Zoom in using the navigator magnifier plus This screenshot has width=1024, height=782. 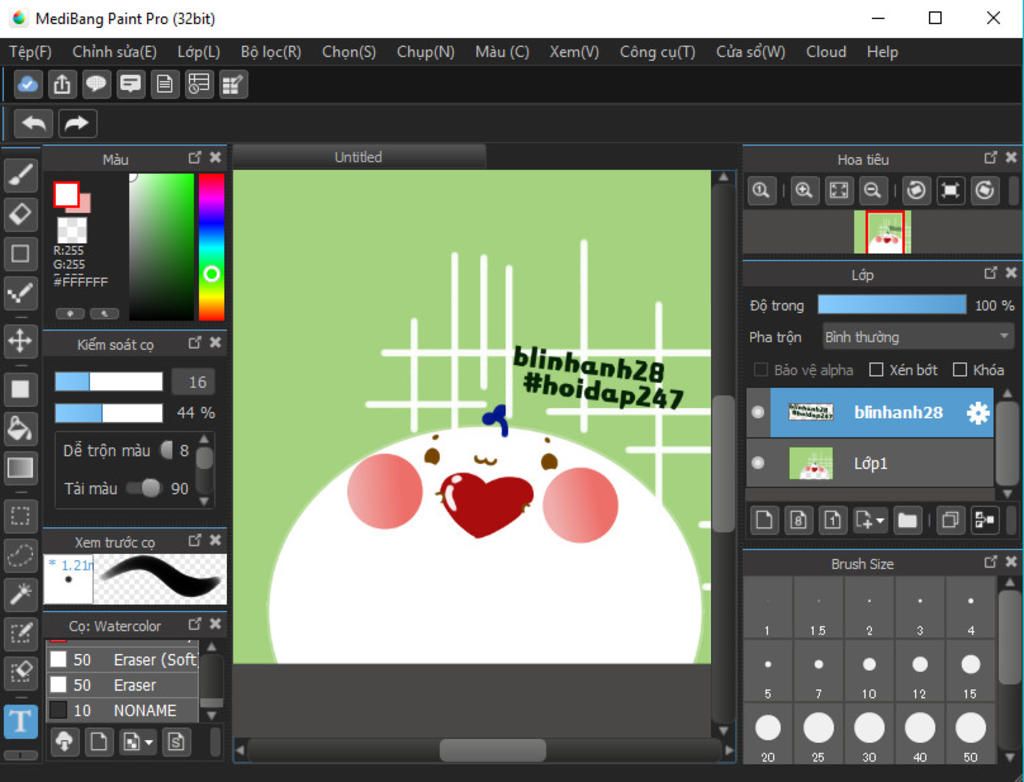coord(804,191)
